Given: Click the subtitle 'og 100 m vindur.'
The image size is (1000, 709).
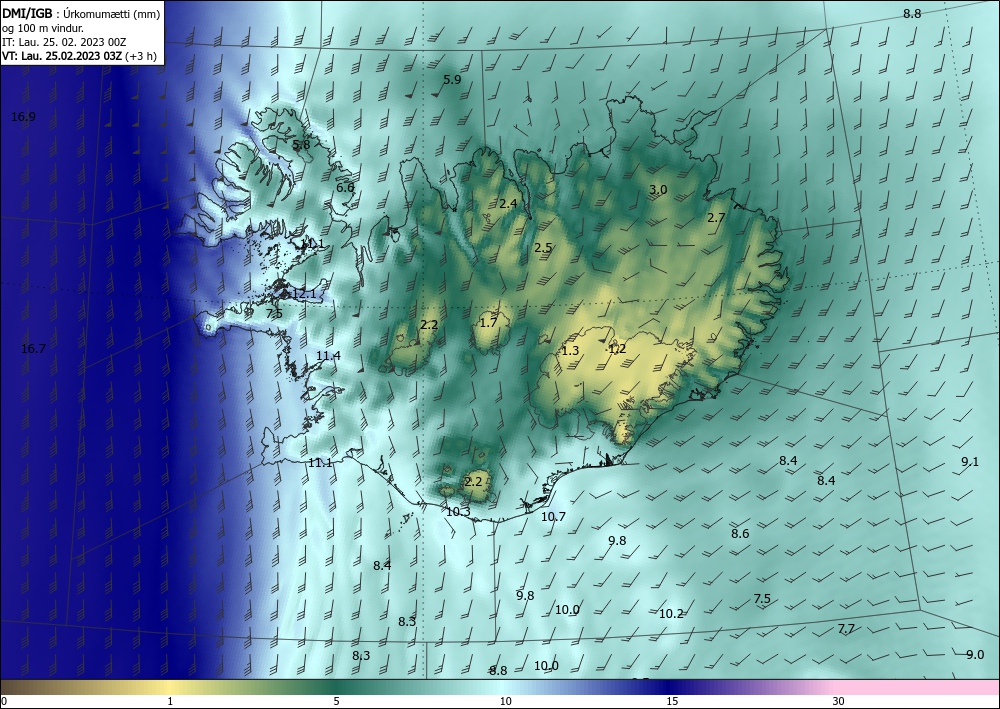Looking at the screenshot, I should point(43,28).
